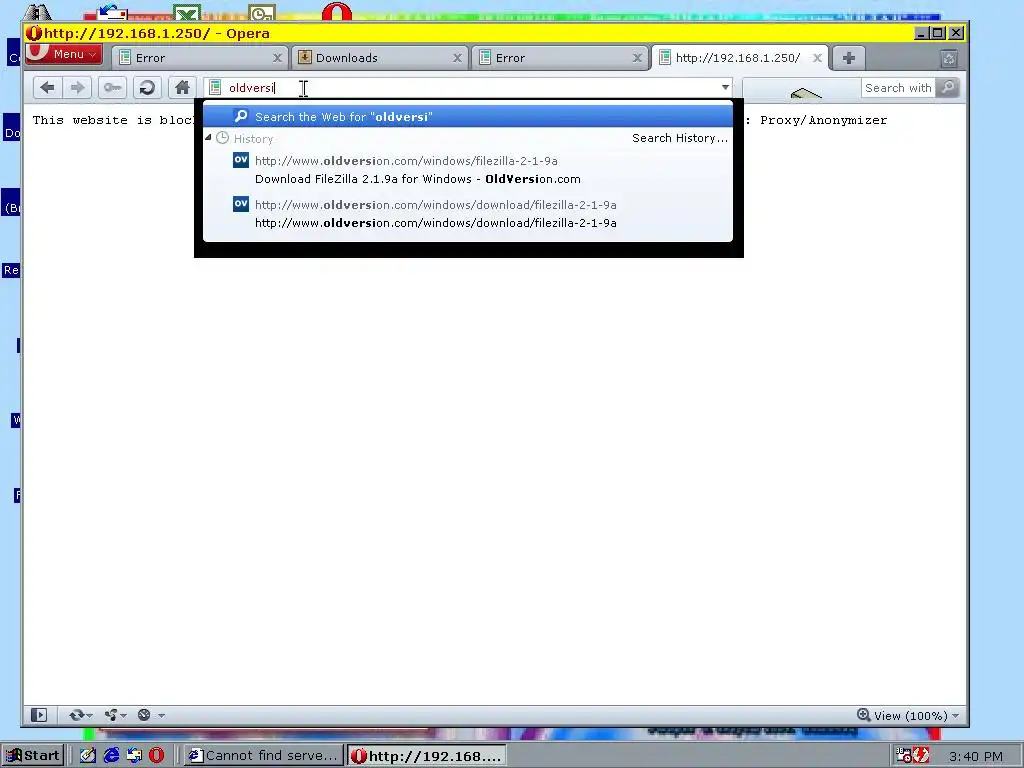Switch to the Error tab after Downloads
Screen dimensions: 1024x768
coord(560,58)
